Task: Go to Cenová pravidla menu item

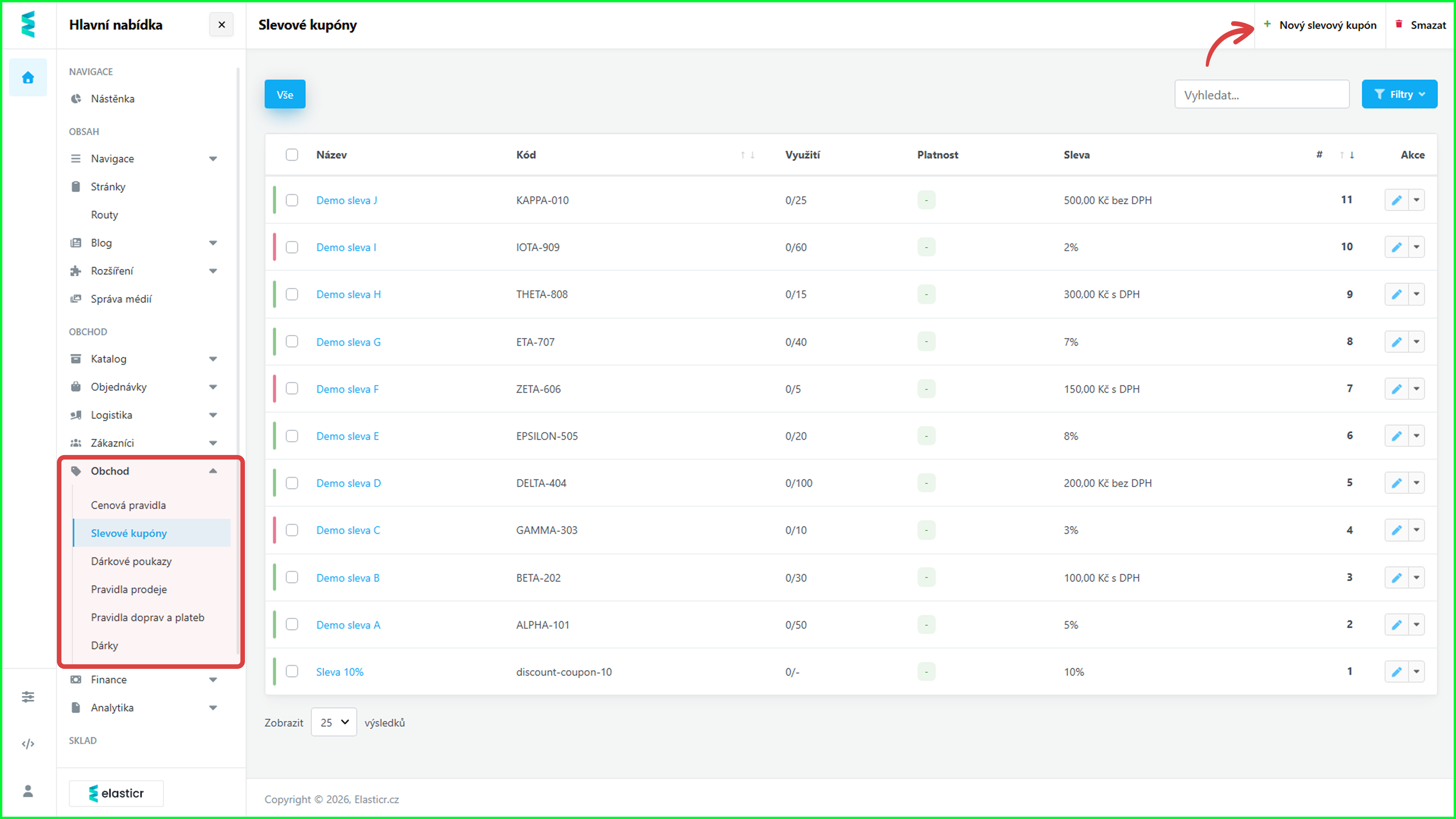Action: 128,505
